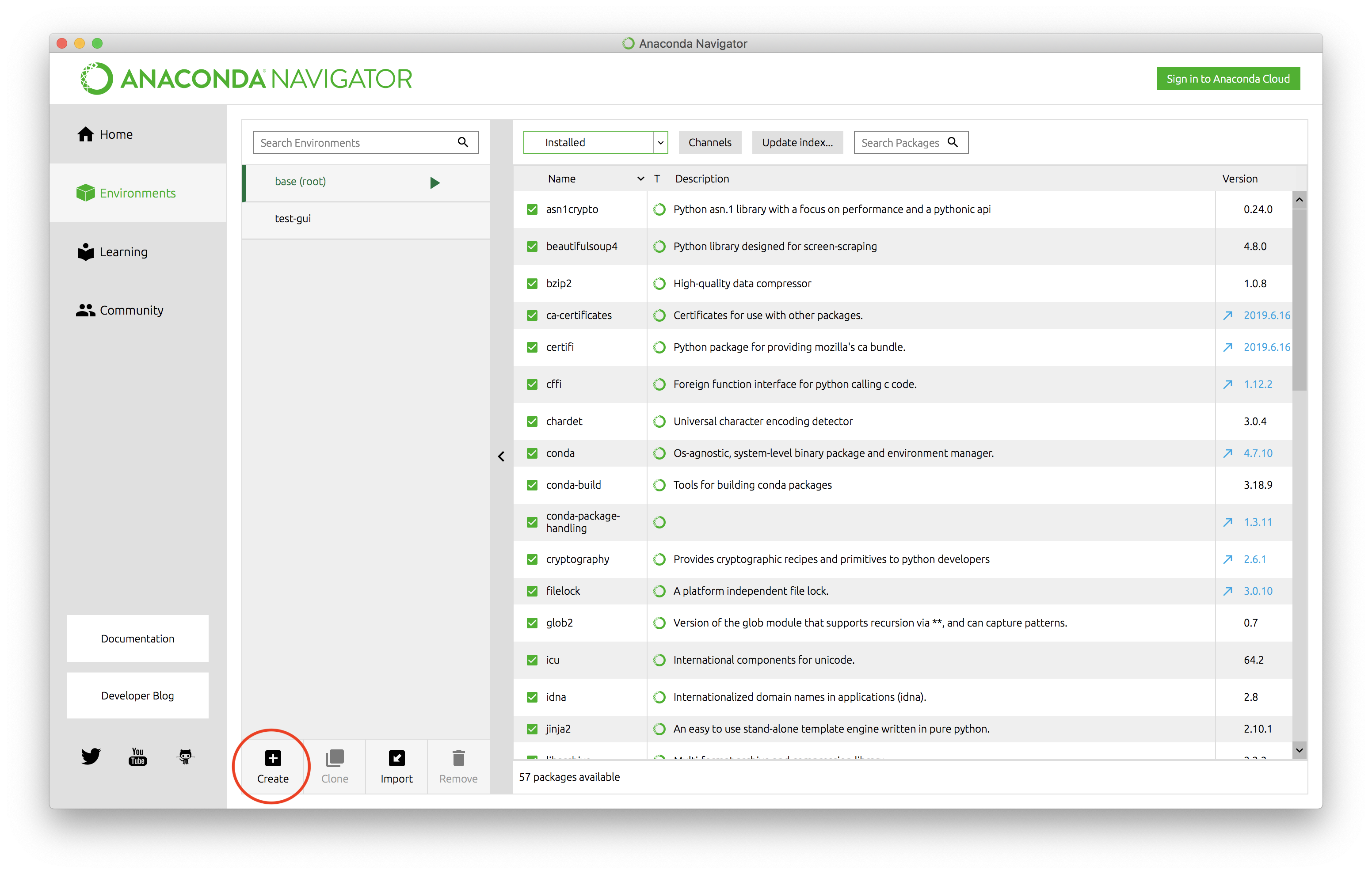Toggle the beautifulsoup4 package checkbox
Viewport: 1372px width, 874px height.
(530, 246)
